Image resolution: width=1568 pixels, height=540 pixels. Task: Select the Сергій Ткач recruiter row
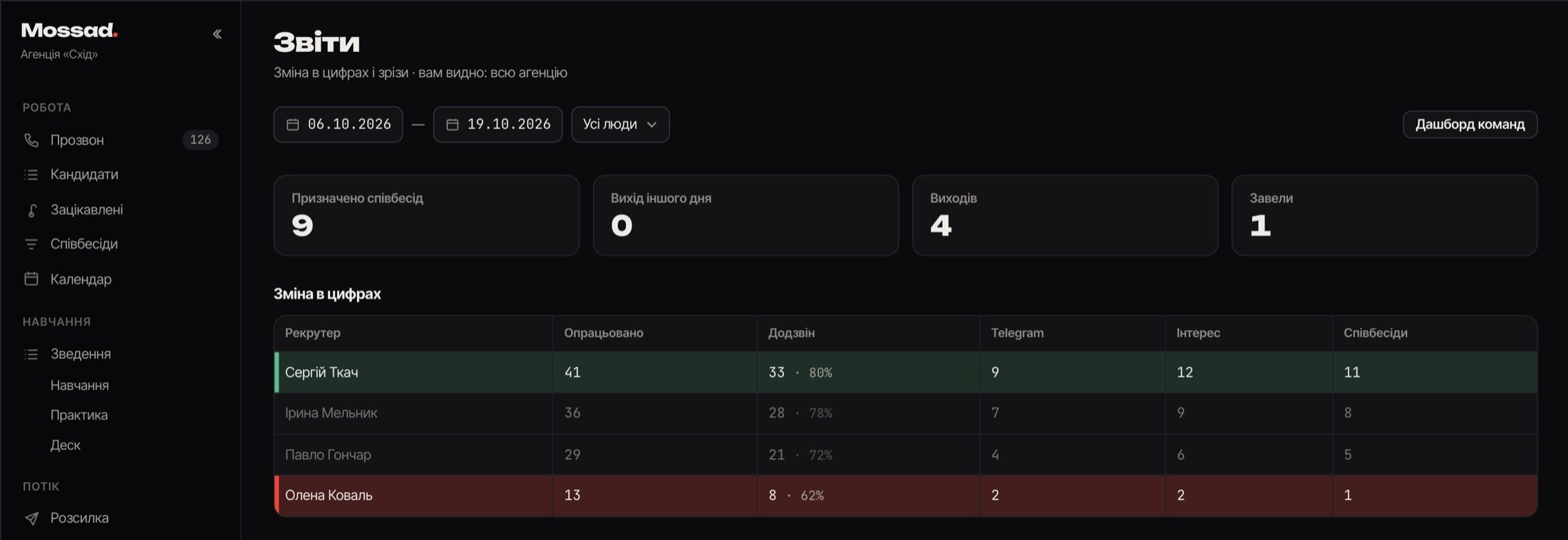[x=905, y=372]
